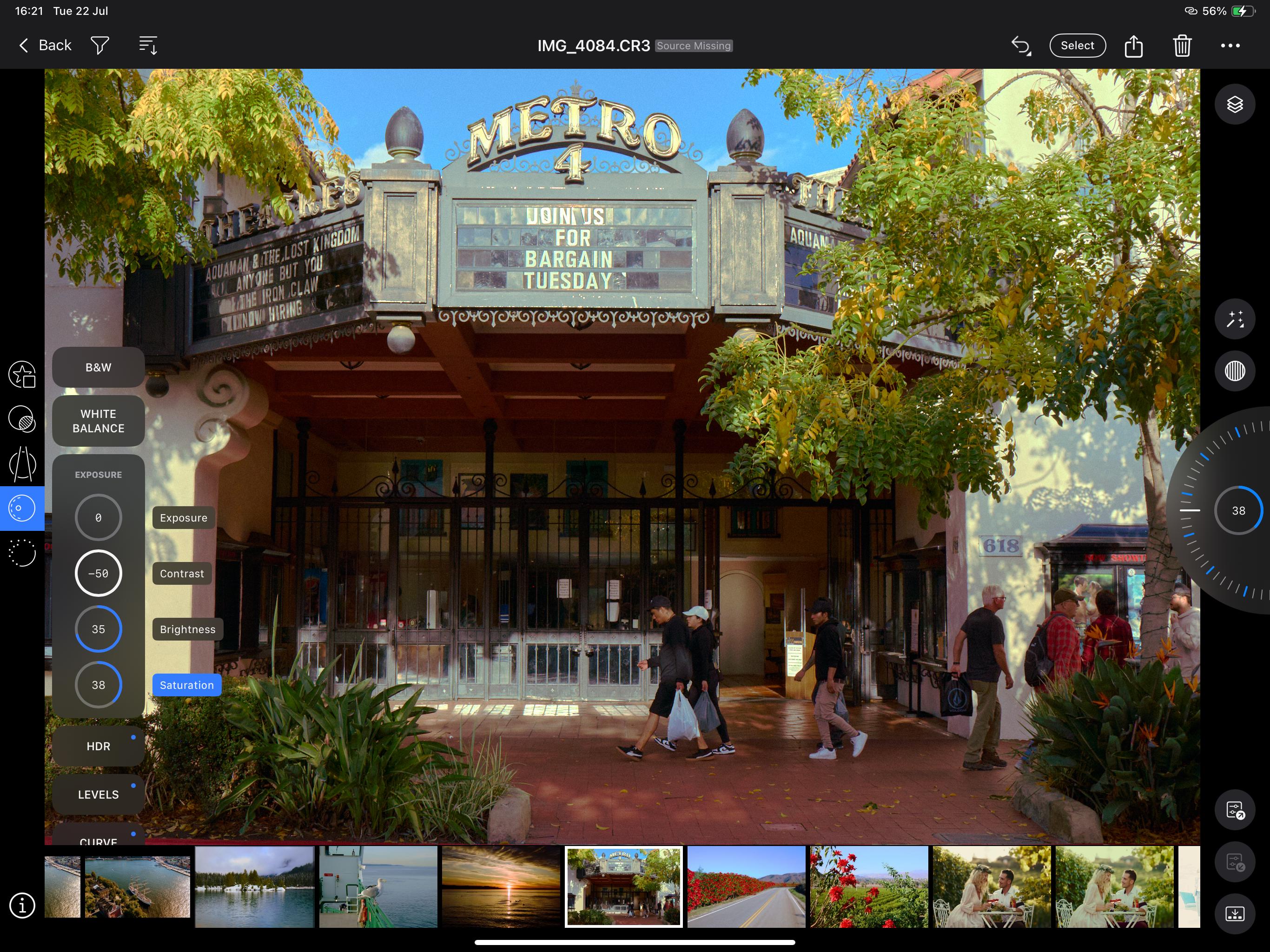Screen dimensions: 1270x952
Task: Apply auto enhance magic wand
Action: pos(1234,319)
